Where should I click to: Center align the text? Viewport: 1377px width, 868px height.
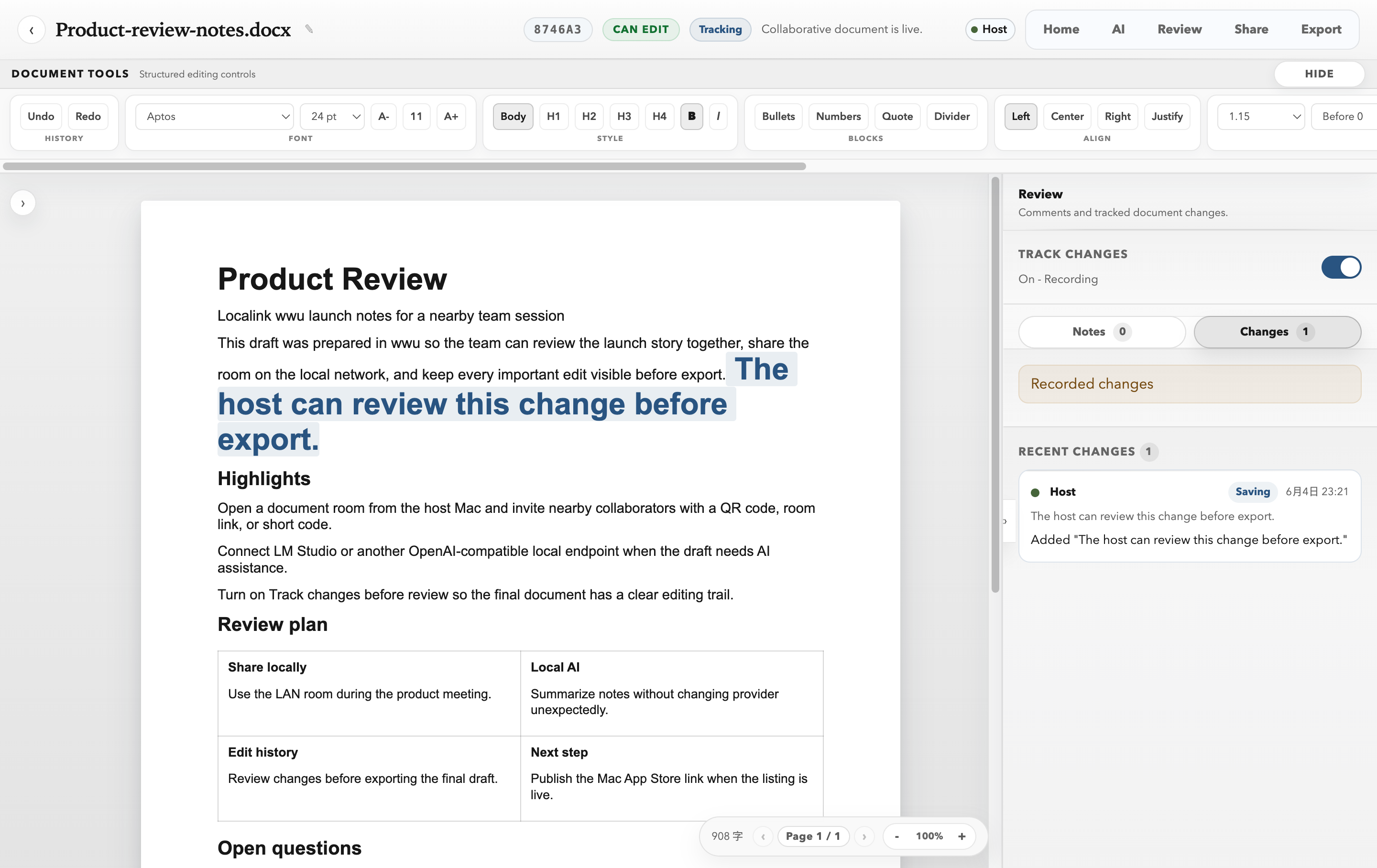pyautogui.click(x=1067, y=116)
